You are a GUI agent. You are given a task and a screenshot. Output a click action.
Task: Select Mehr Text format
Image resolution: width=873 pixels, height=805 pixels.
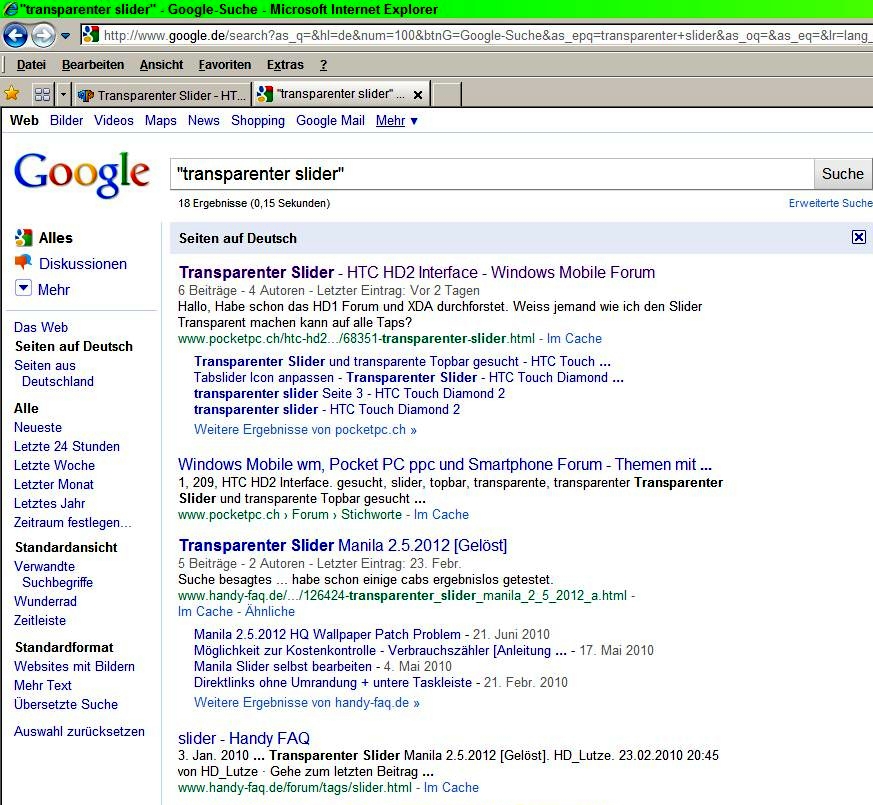click(x=43, y=685)
